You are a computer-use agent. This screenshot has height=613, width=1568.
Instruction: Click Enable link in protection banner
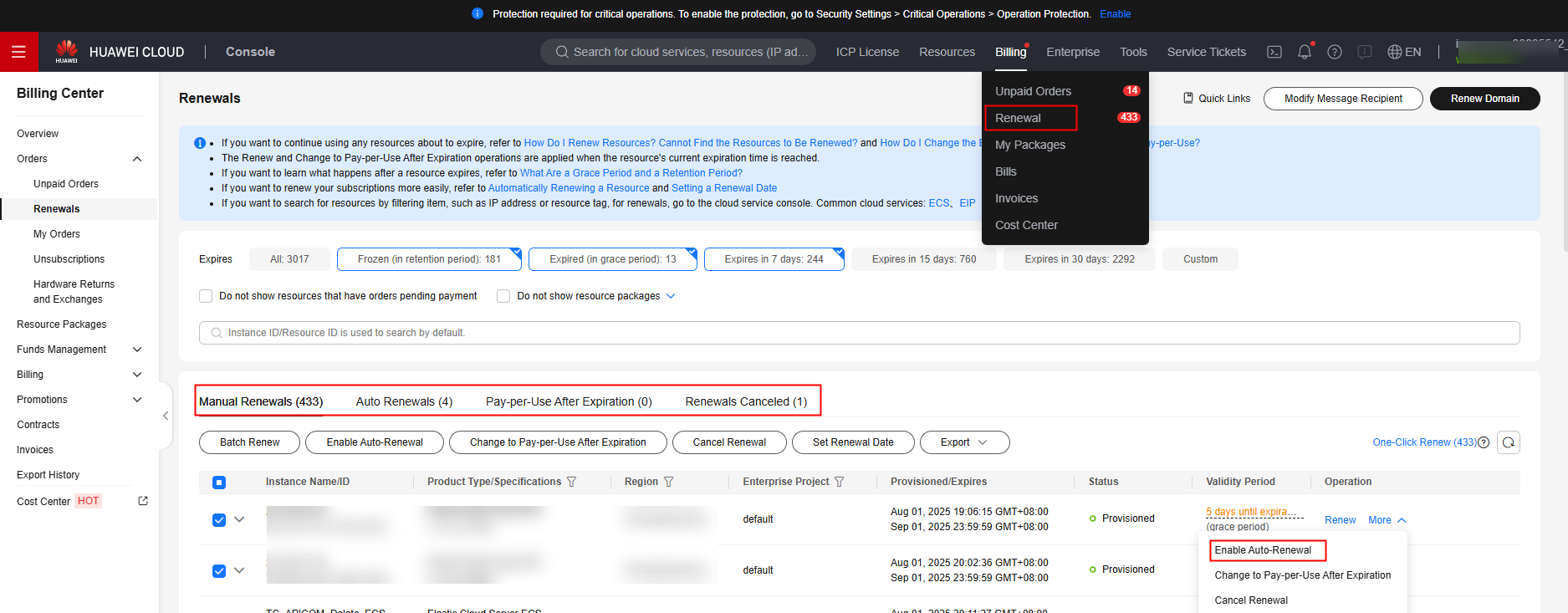pyautogui.click(x=1115, y=14)
